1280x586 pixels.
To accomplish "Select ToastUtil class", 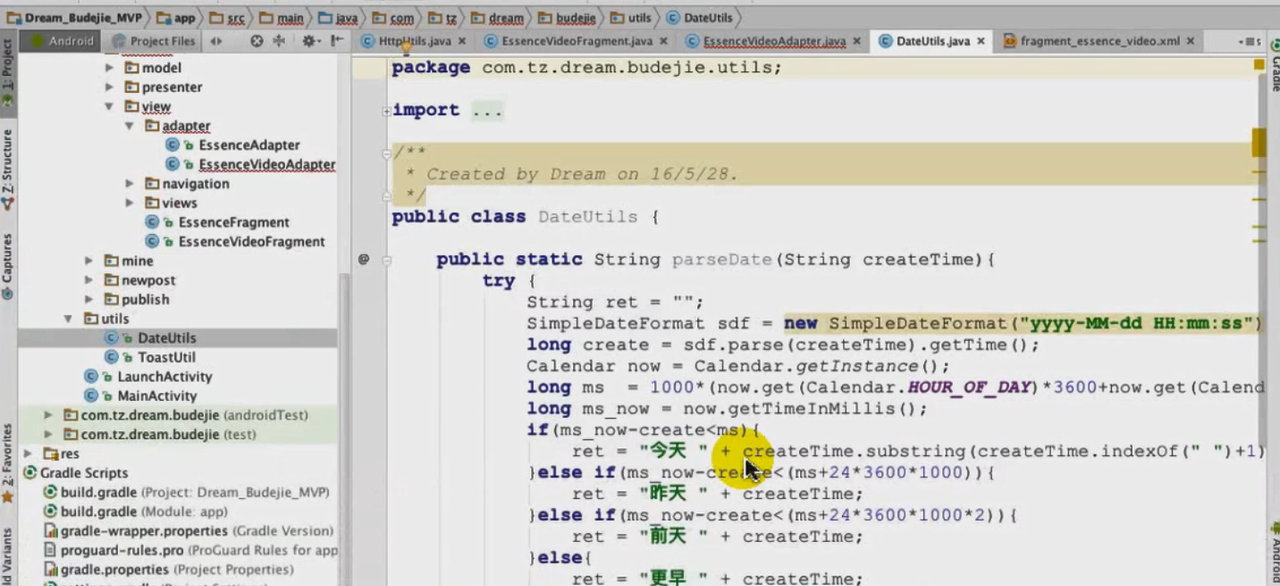I will pos(167,357).
